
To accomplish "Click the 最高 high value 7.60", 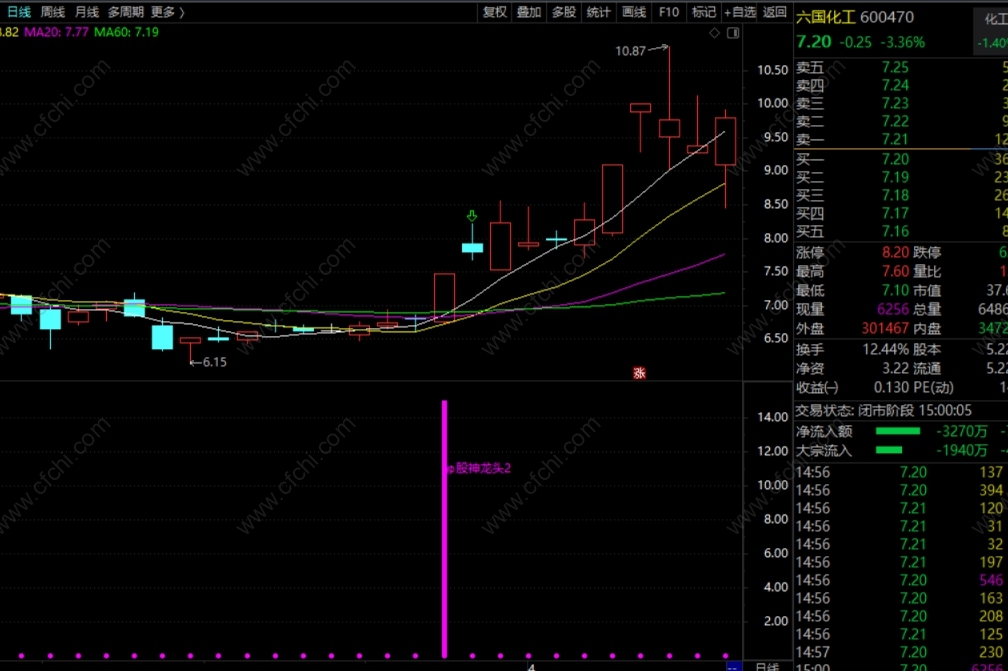I will (x=896, y=271).
